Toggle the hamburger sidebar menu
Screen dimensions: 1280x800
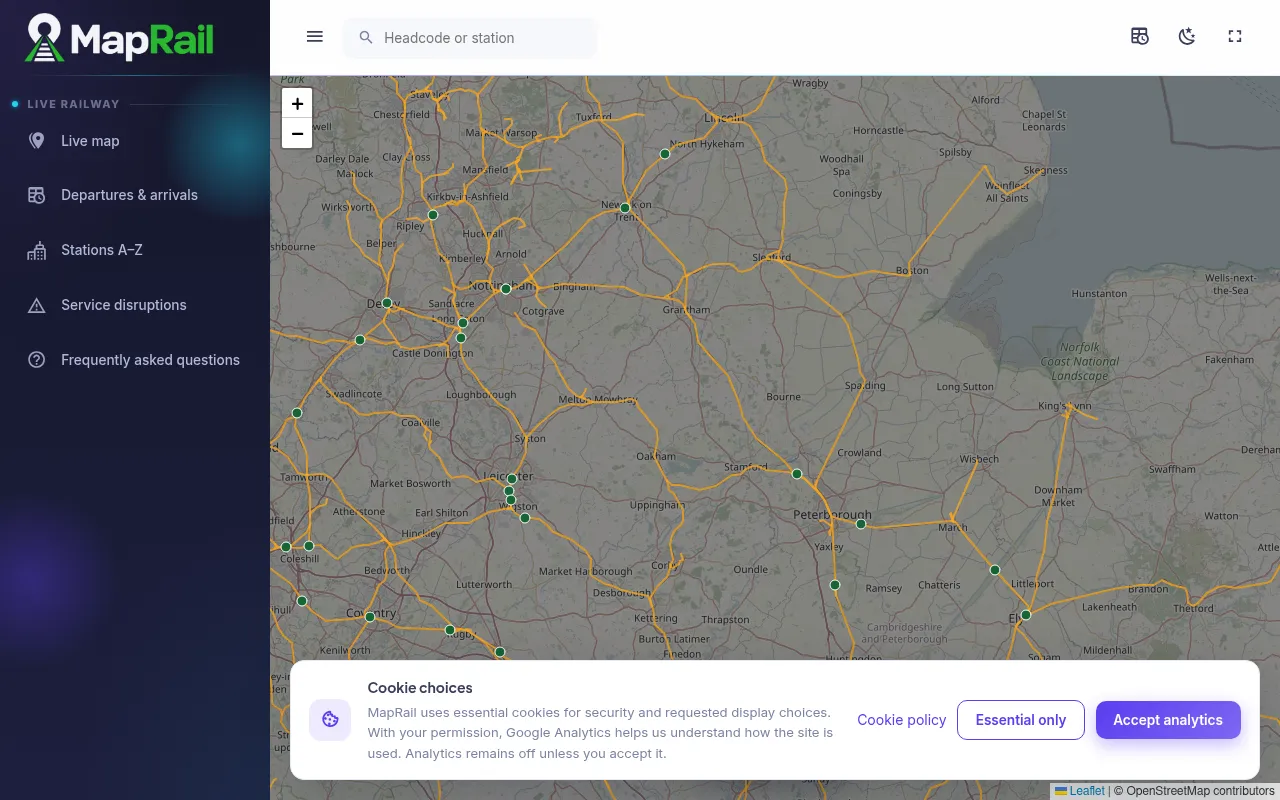(x=315, y=37)
